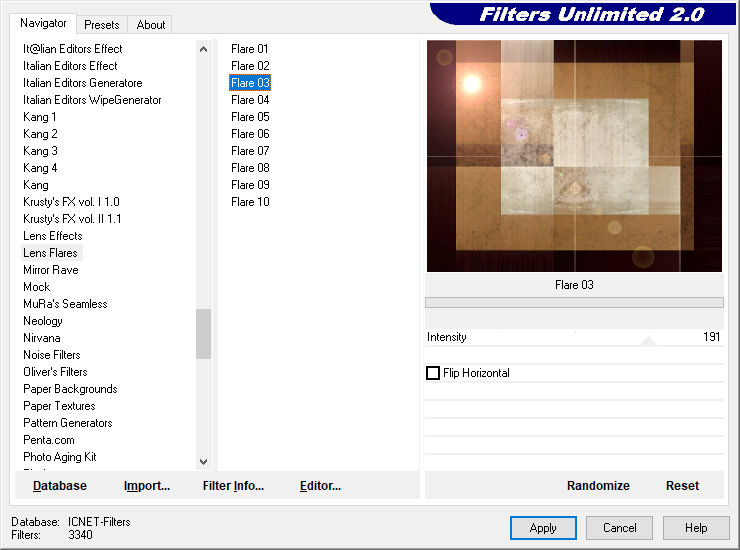This screenshot has width=740, height=550.
Task: Select Pattern Generators category
Action: click(x=68, y=423)
